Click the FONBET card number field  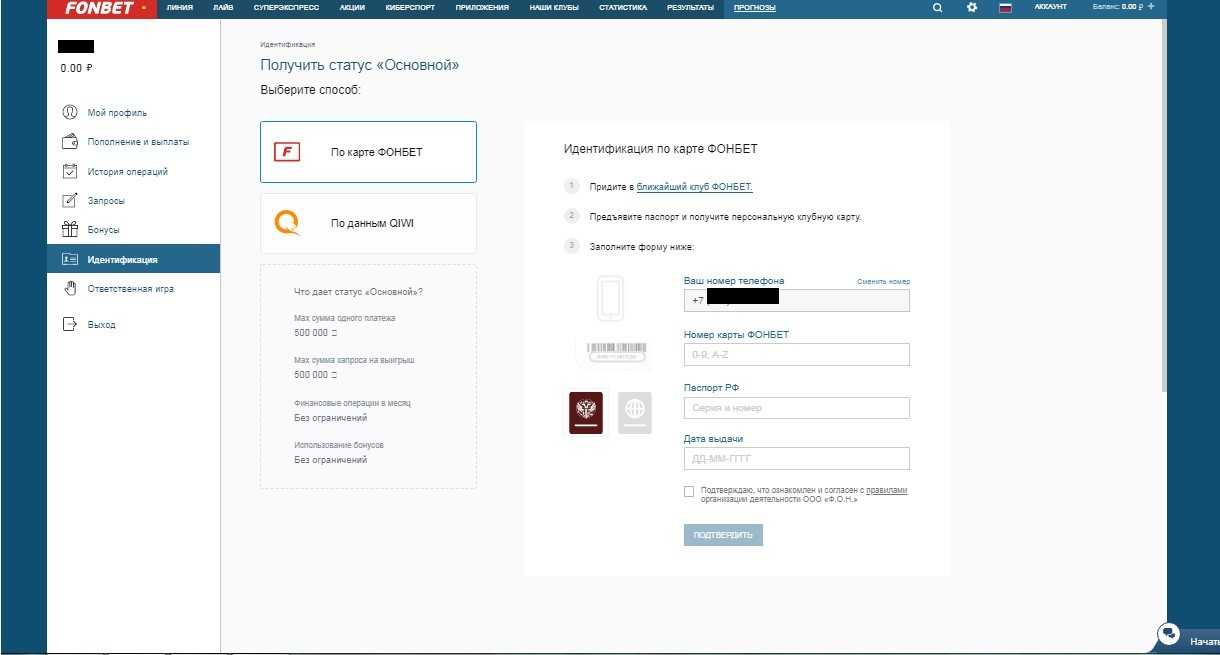click(x=797, y=354)
